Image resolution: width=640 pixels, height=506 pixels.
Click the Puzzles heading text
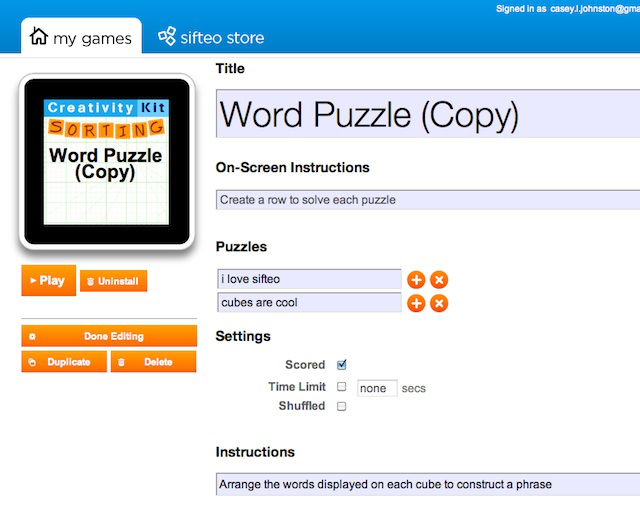click(241, 246)
